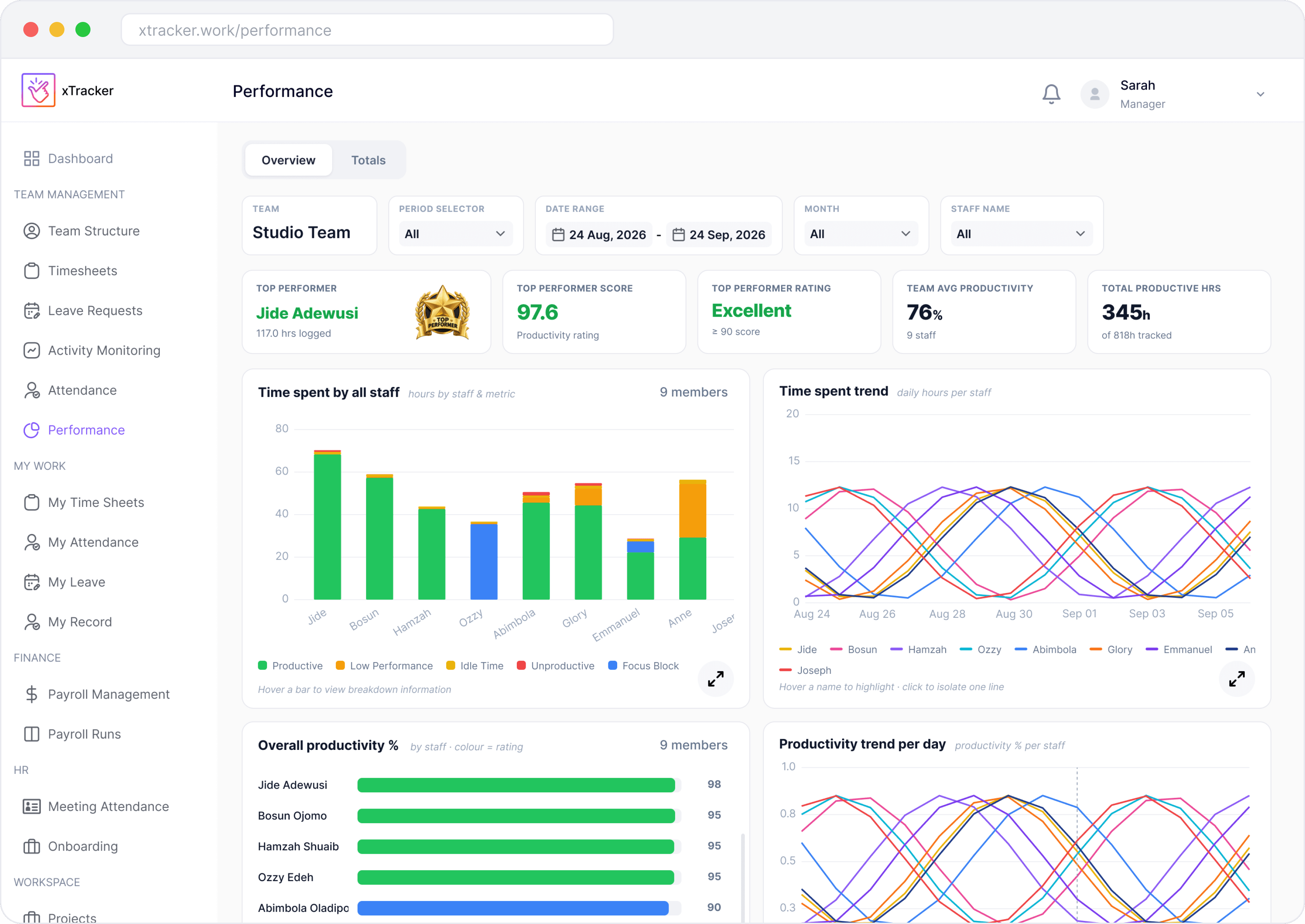This screenshot has height=924, width=1305.
Task: Toggle the Focus Block legend series
Action: click(643, 666)
